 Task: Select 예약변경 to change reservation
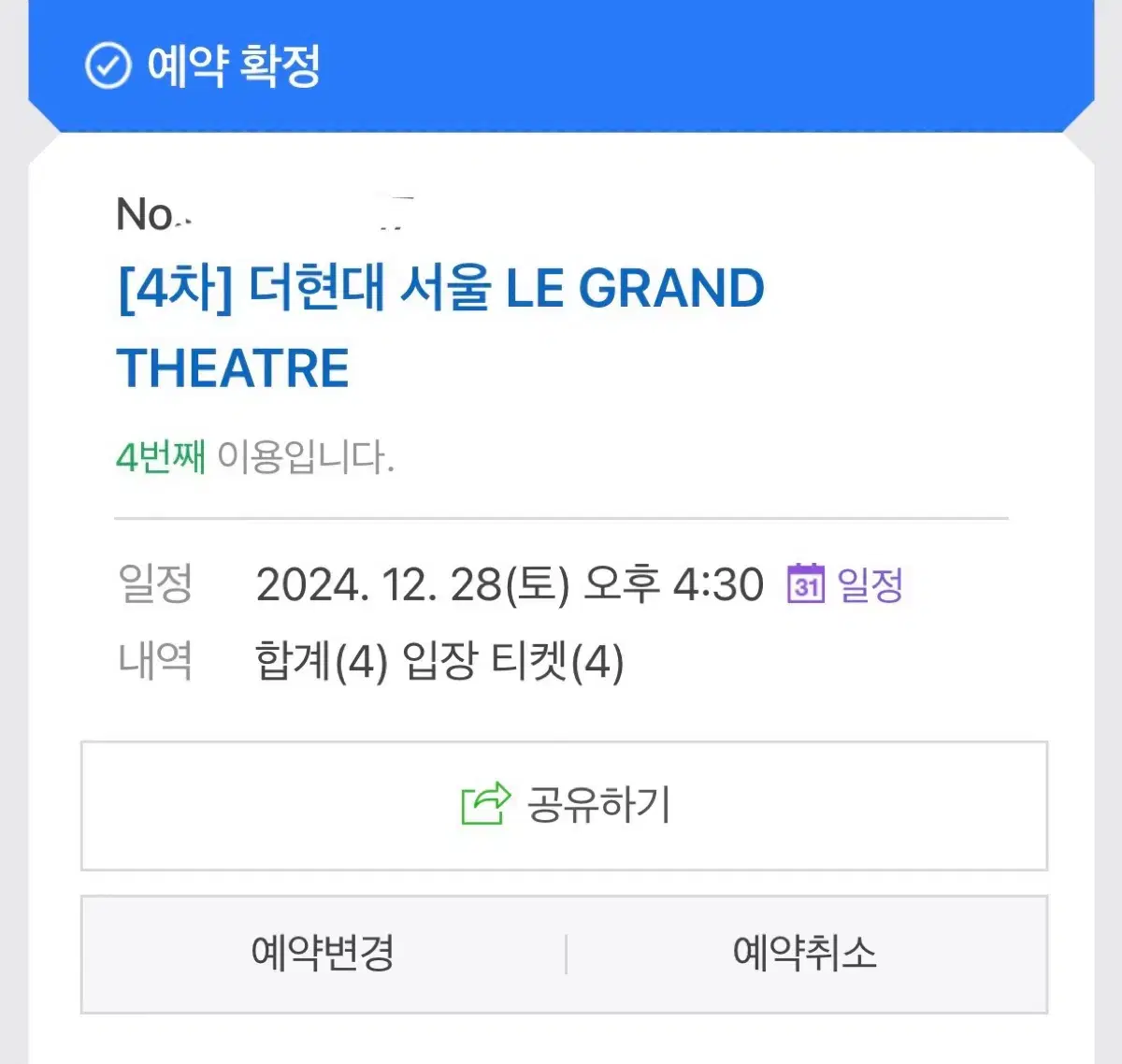pyautogui.click(x=324, y=954)
